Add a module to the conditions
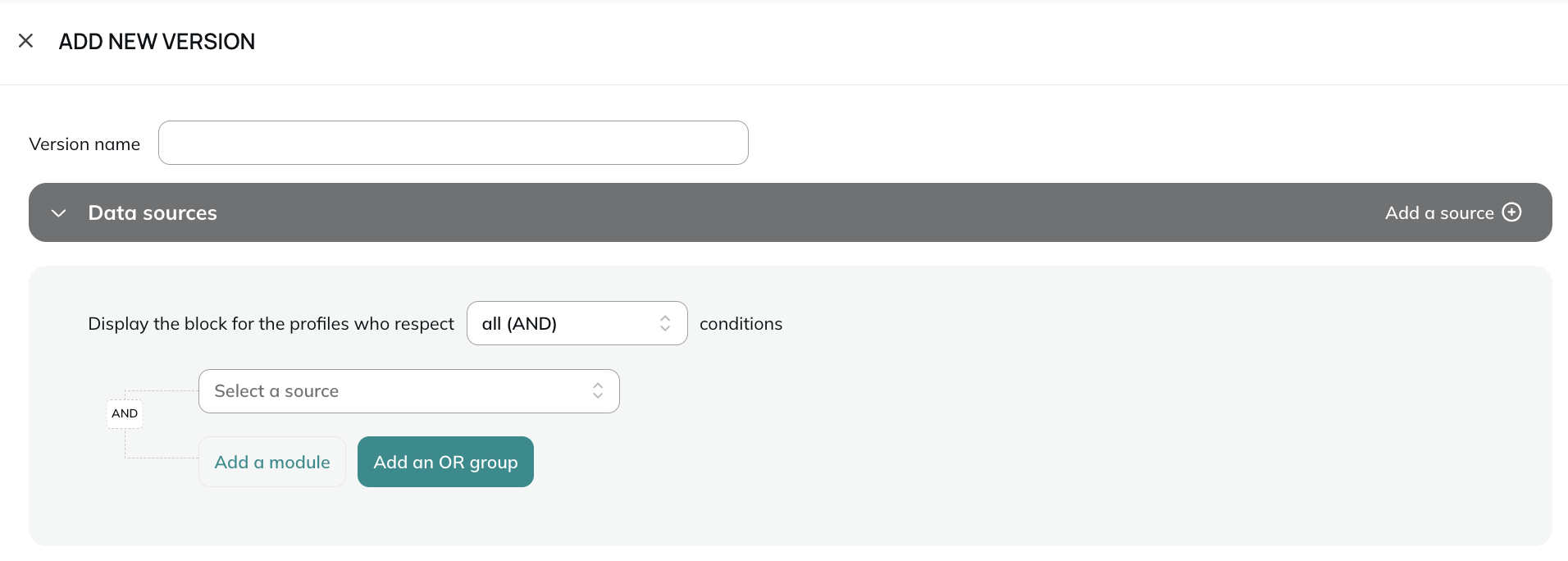Screen dimensions: 1568x561 (272, 462)
